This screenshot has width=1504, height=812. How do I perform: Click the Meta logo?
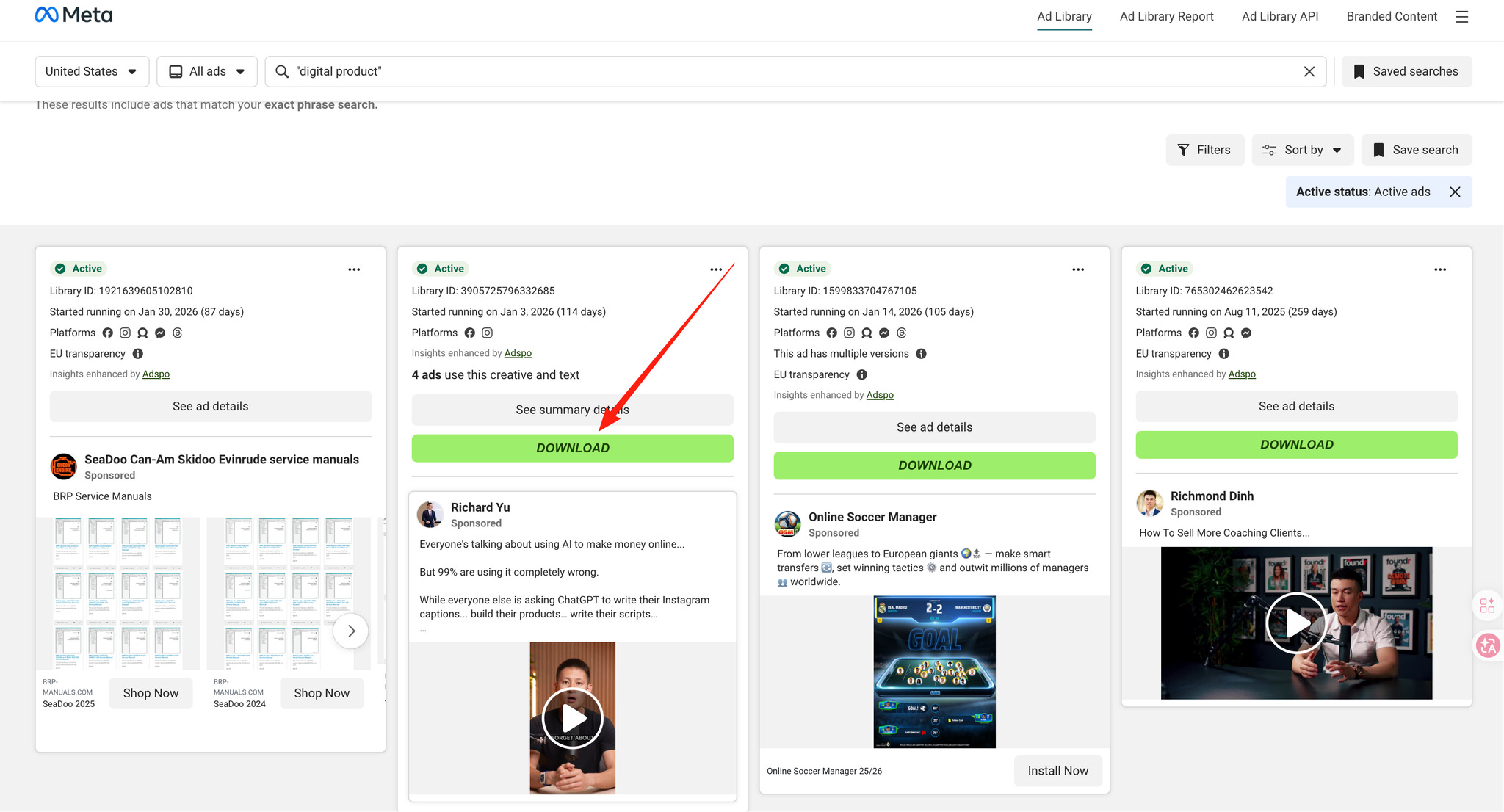pos(73,15)
